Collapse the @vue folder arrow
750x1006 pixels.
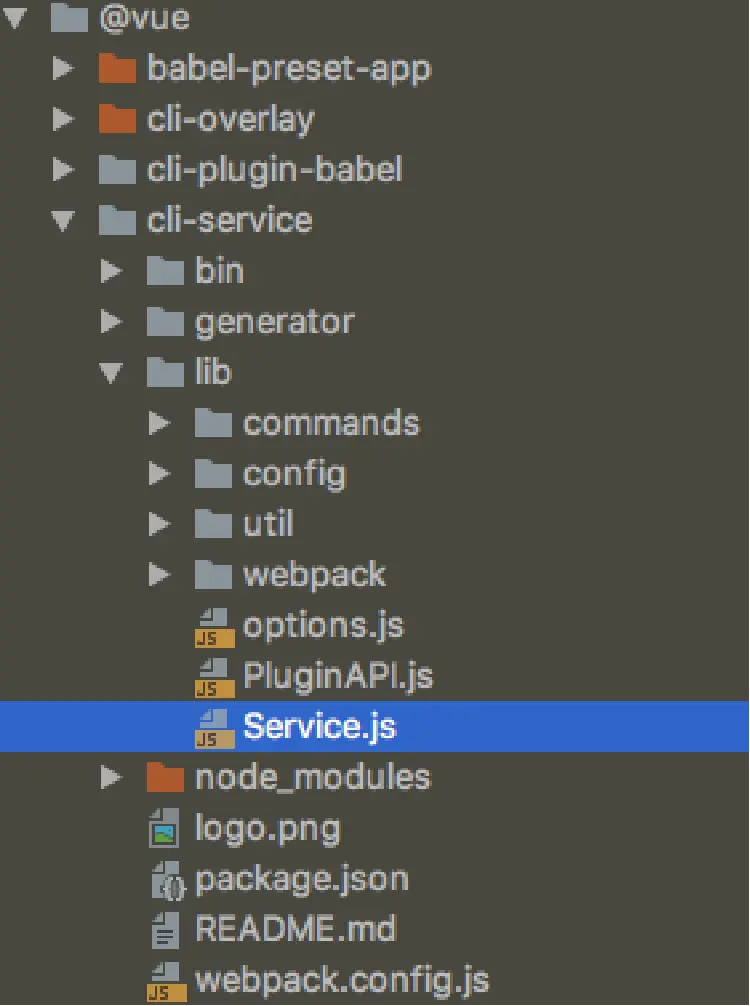click(x=15, y=18)
